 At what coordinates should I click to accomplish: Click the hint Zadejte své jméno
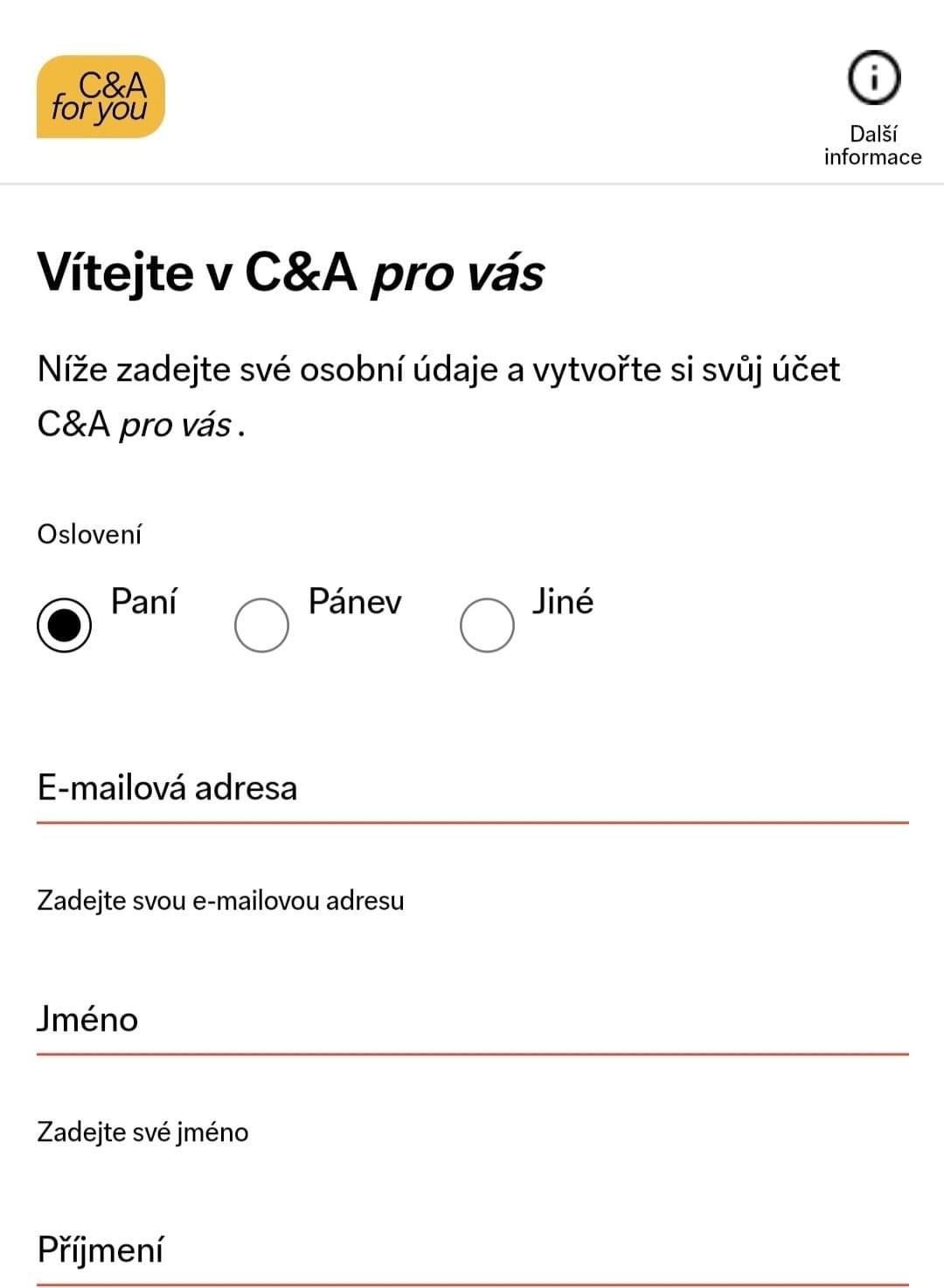coord(142,1132)
